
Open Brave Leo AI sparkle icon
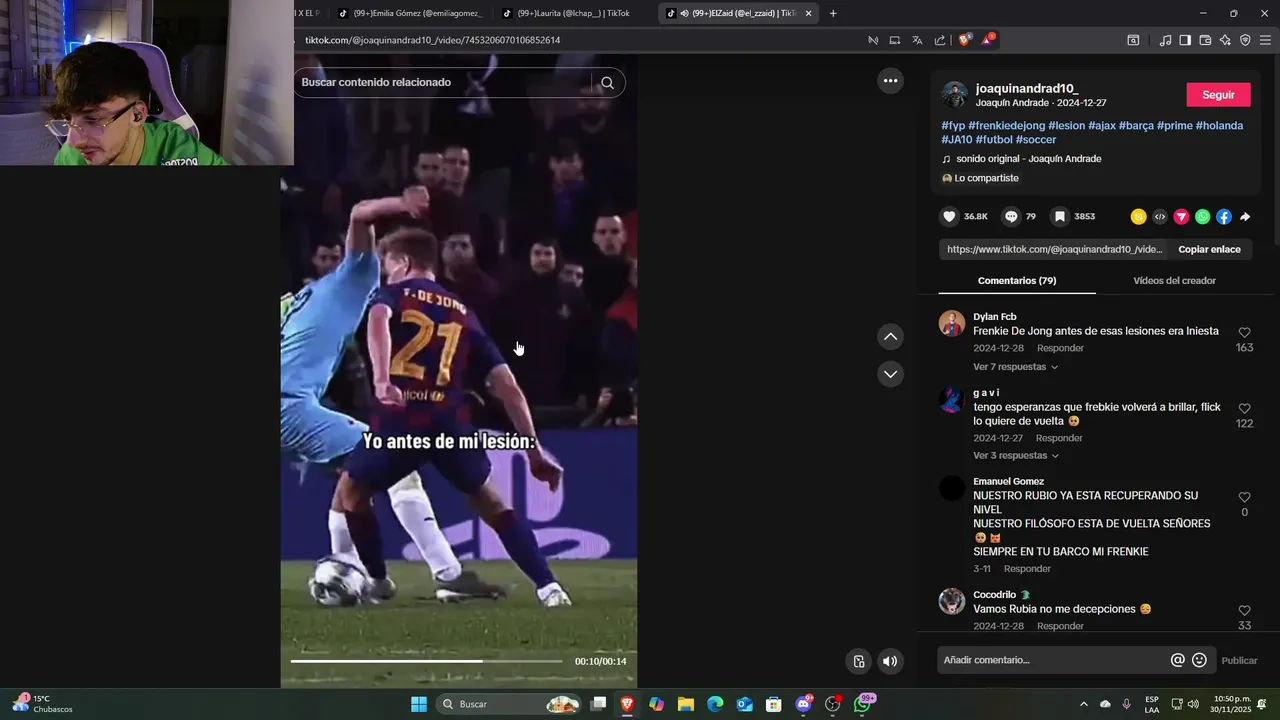click(1225, 40)
